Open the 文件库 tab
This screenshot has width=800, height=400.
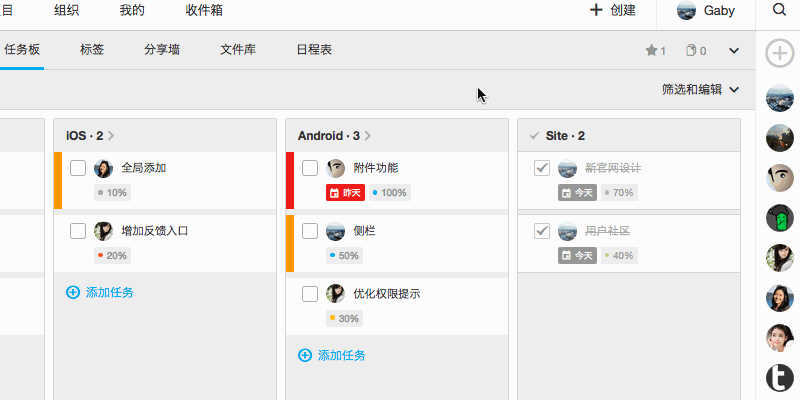tap(239, 50)
